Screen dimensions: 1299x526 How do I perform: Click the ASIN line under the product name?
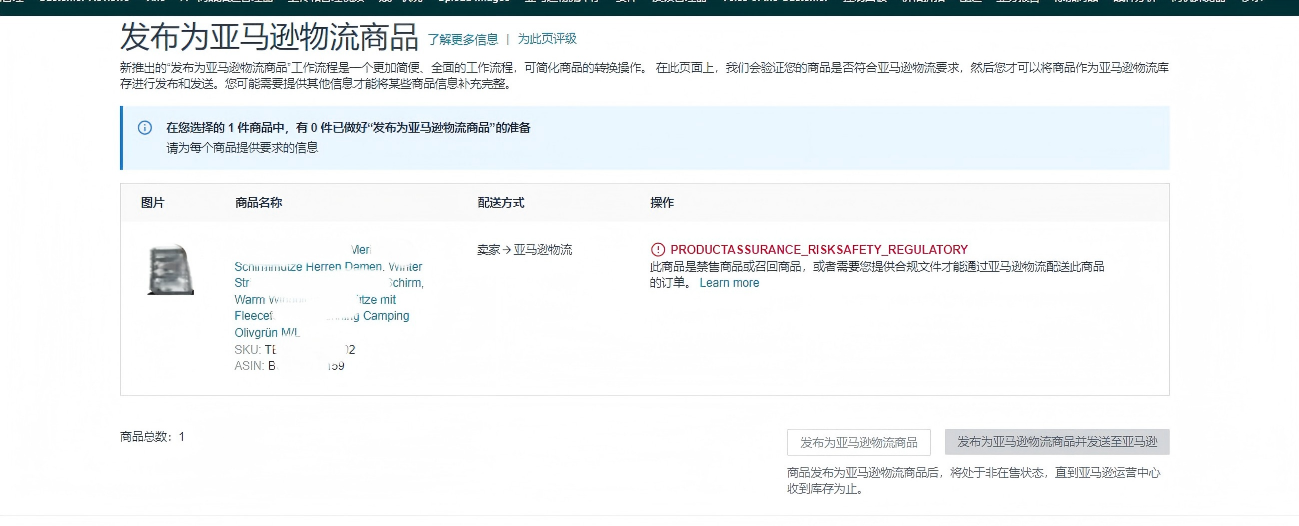click(x=289, y=366)
